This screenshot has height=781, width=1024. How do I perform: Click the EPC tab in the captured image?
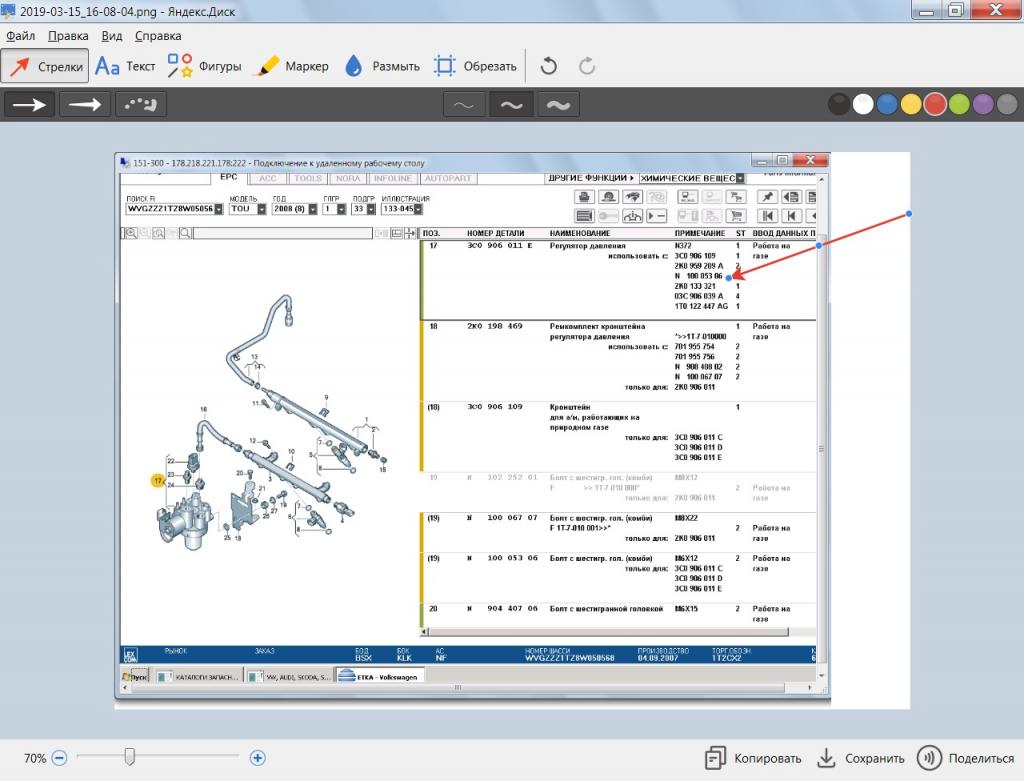point(229,177)
